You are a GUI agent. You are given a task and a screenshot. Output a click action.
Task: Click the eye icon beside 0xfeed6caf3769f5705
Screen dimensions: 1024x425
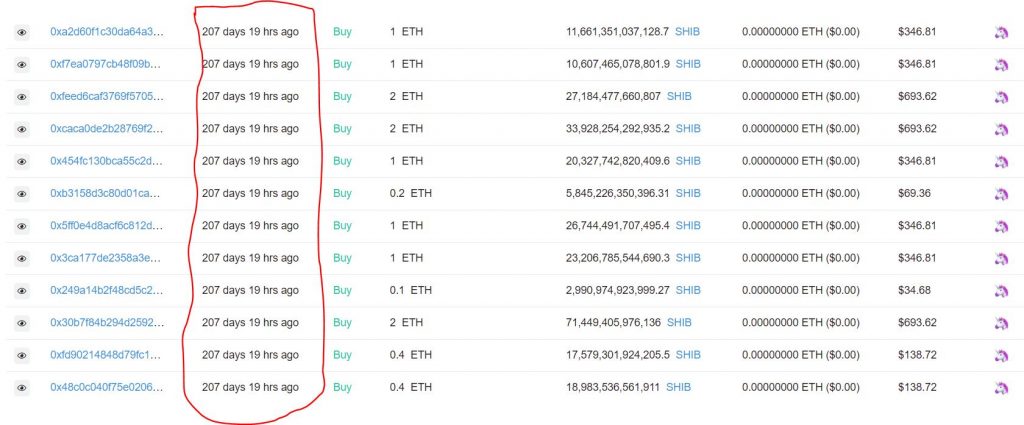[x=22, y=97]
